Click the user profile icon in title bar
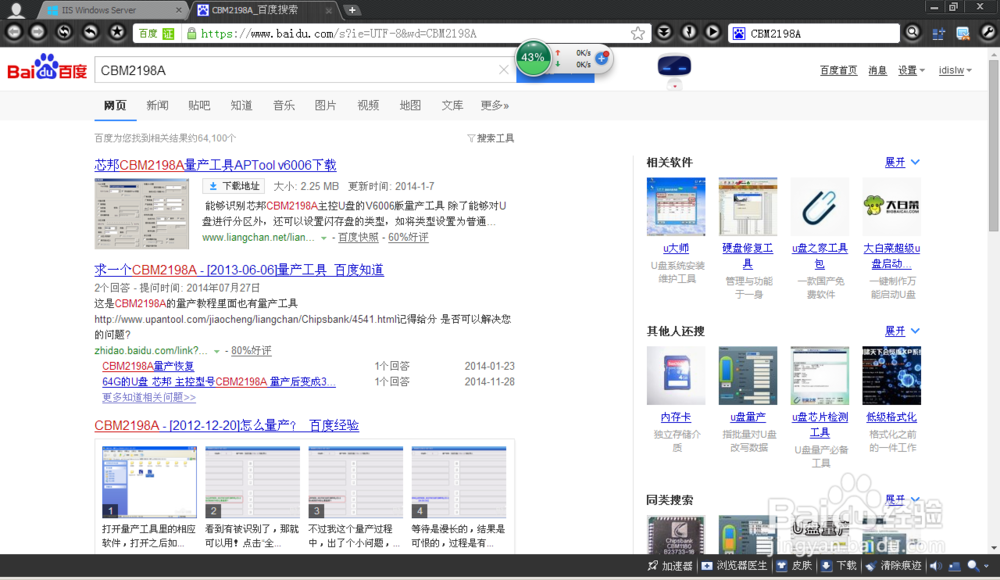This screenshot has width=1000, height=580. [x=16, y=10]
